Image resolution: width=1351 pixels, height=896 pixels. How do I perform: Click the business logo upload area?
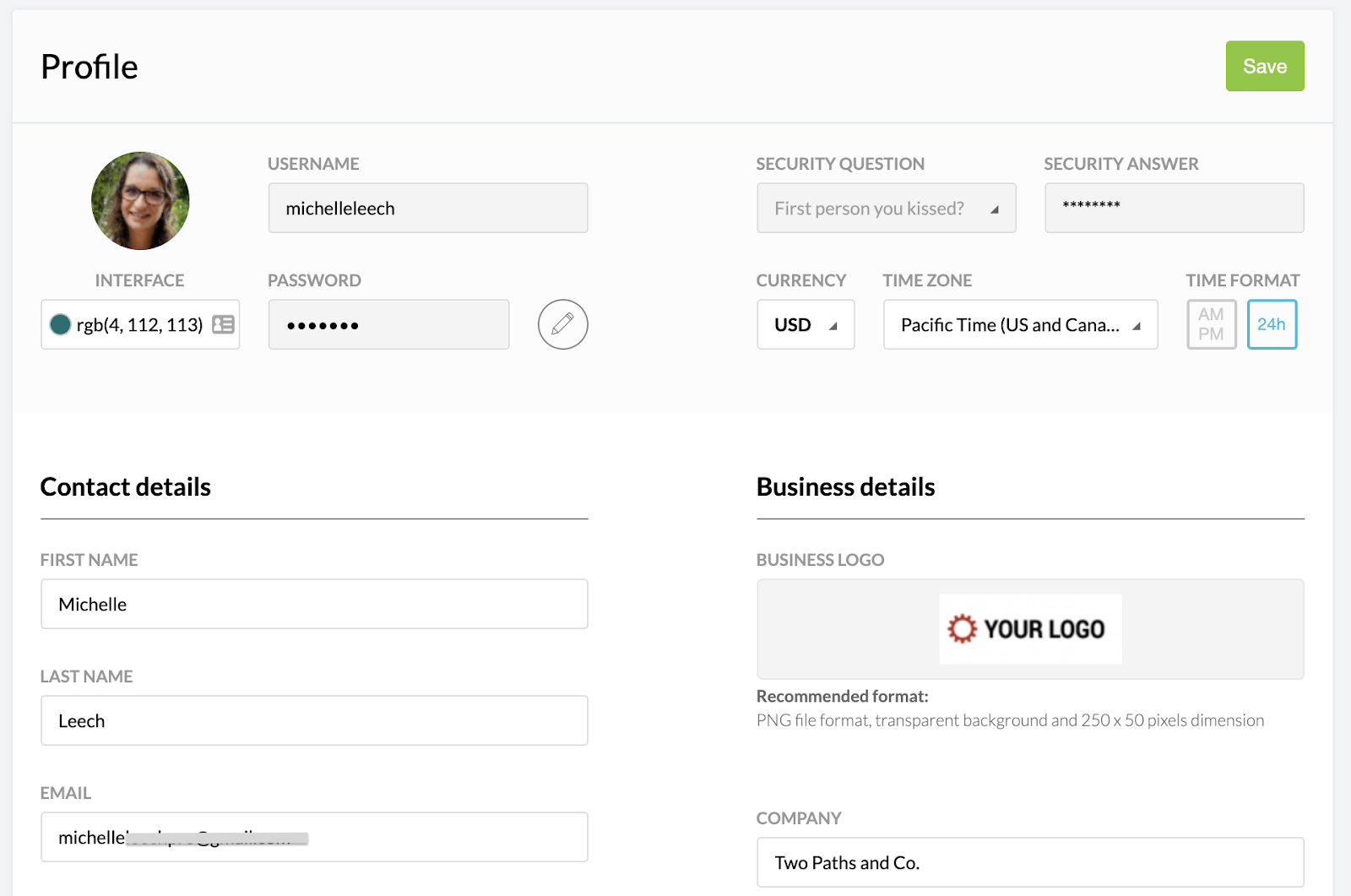click(844, 629)
